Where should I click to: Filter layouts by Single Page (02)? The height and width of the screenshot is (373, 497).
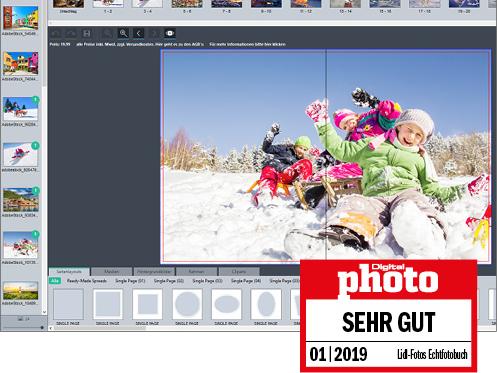point(169,281)
